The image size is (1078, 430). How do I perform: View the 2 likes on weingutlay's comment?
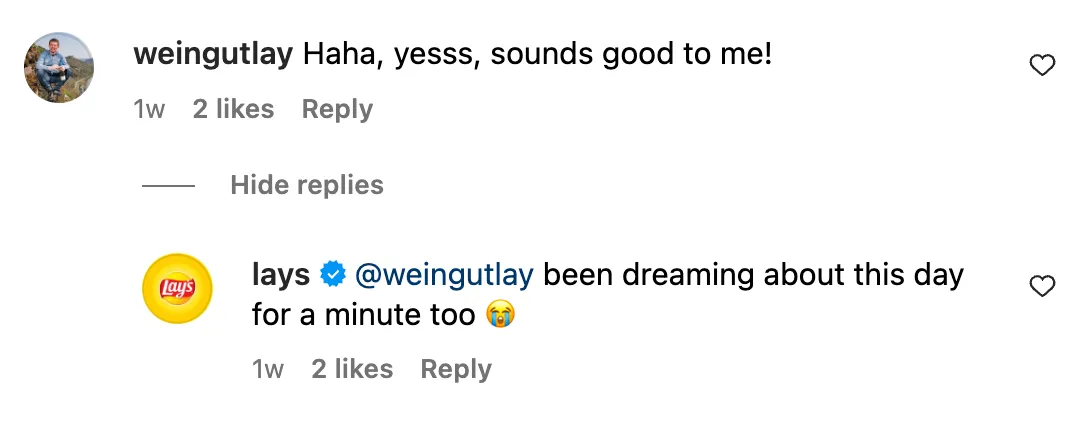233,109
